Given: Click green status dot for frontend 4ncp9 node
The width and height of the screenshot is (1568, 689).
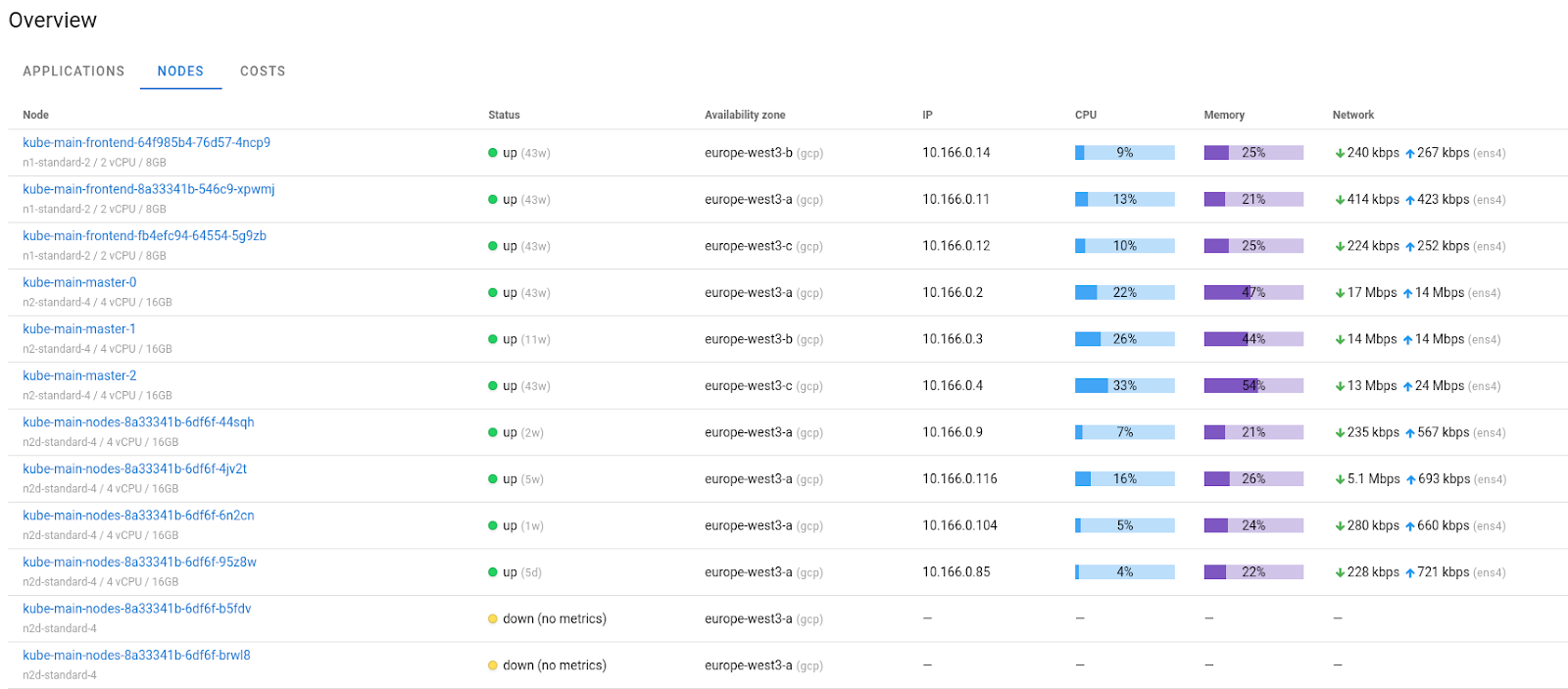Looking at the screenshot, I should coord(493,153).
